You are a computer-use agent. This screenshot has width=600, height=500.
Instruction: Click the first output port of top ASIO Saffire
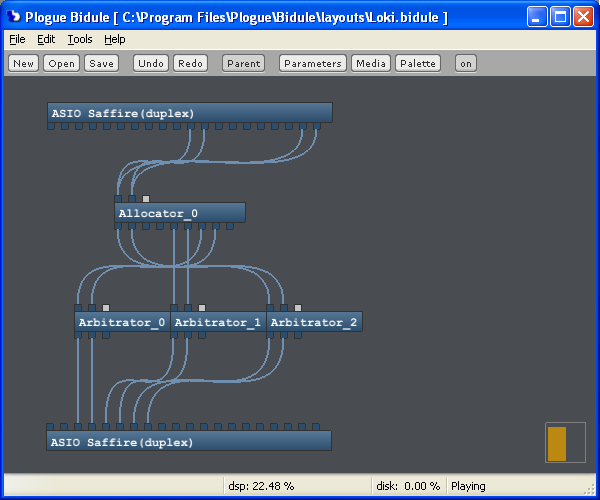[x=51, y=126]
